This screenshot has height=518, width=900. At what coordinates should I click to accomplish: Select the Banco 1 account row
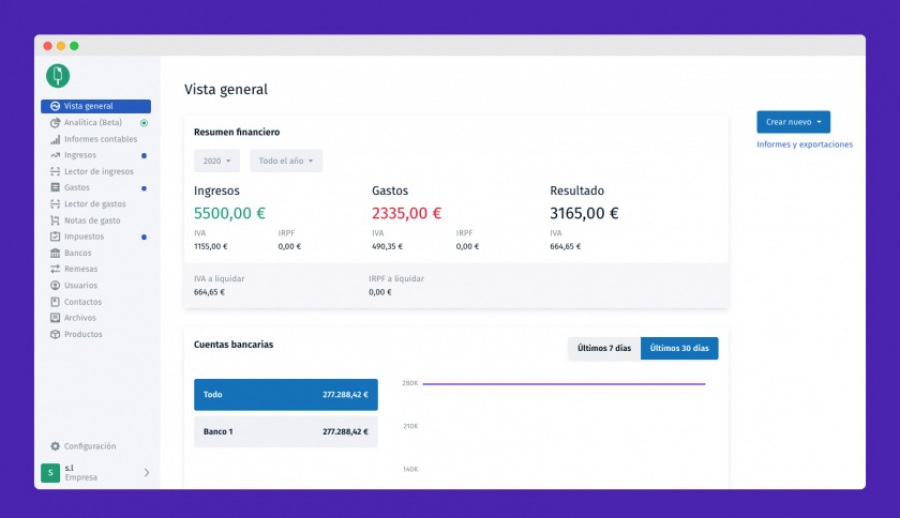pos(286,431)
